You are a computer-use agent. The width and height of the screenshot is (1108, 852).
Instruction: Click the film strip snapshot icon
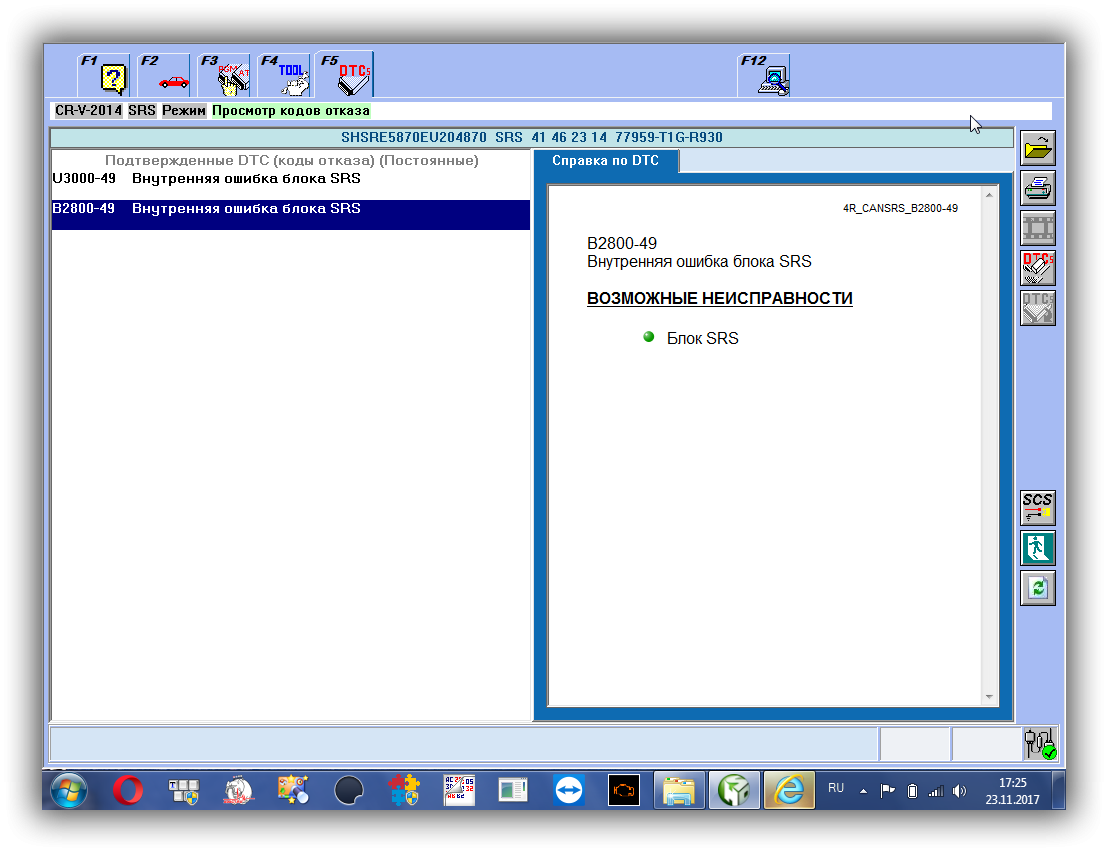pos(1037,228)
